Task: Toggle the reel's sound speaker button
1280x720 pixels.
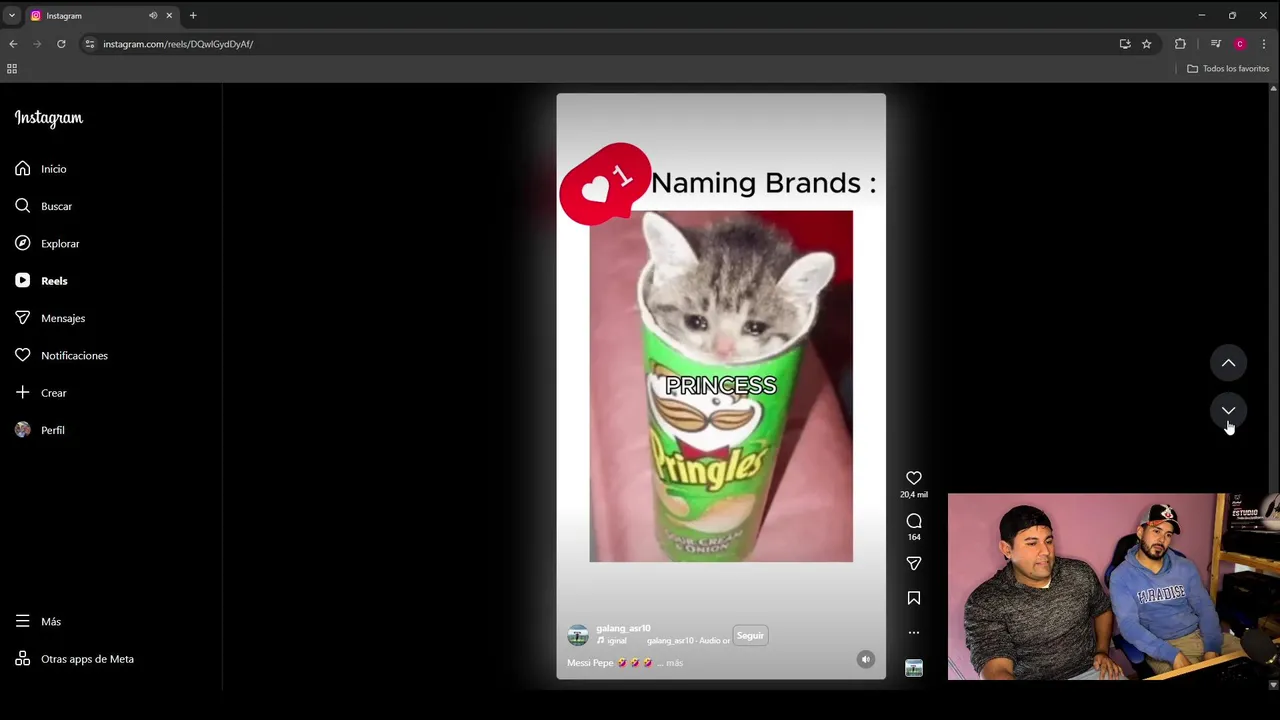Action: tap(866, 659)
